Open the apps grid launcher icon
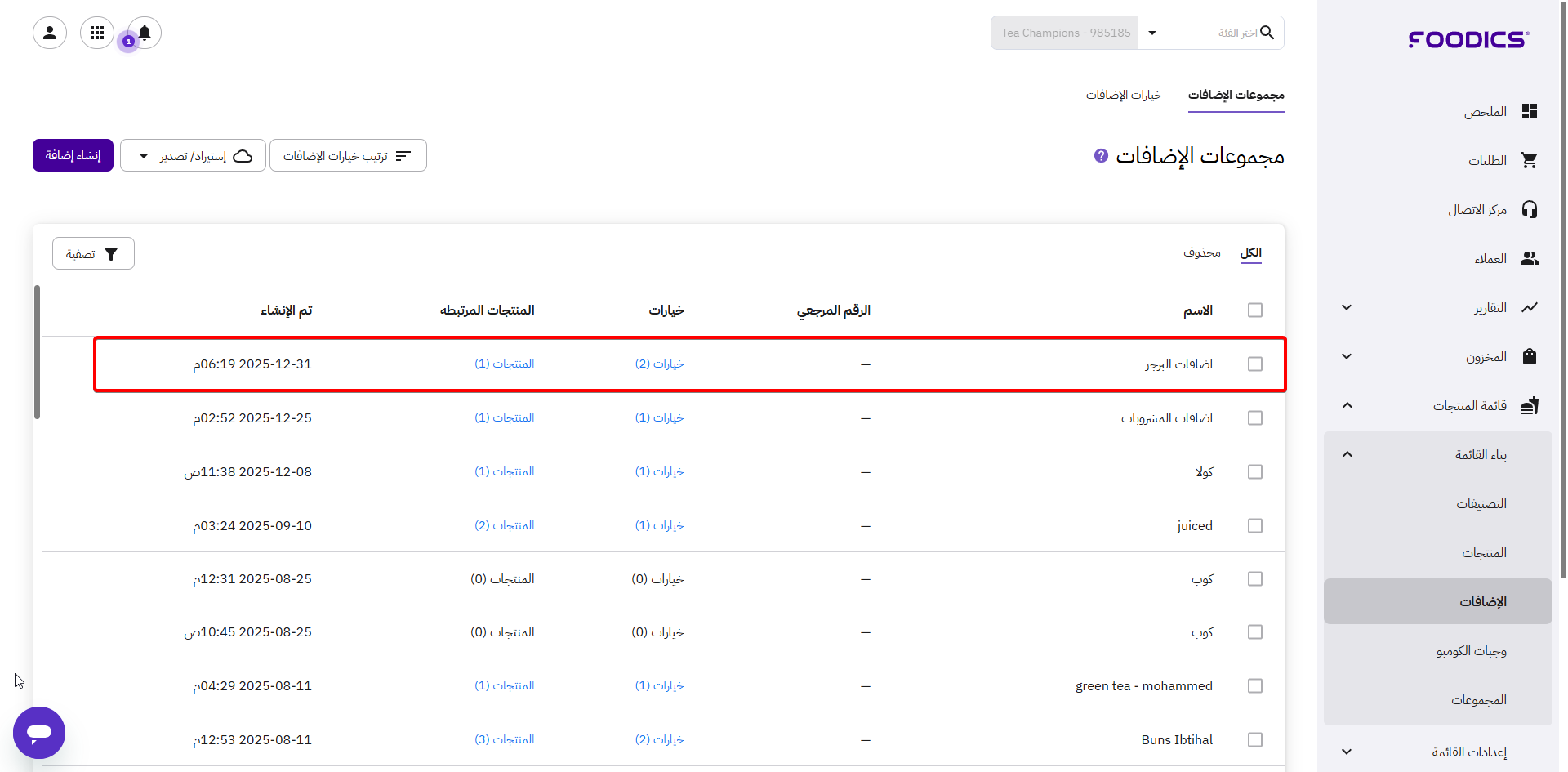The width and height of the screenshot is (1568, 772). (97, 33)
